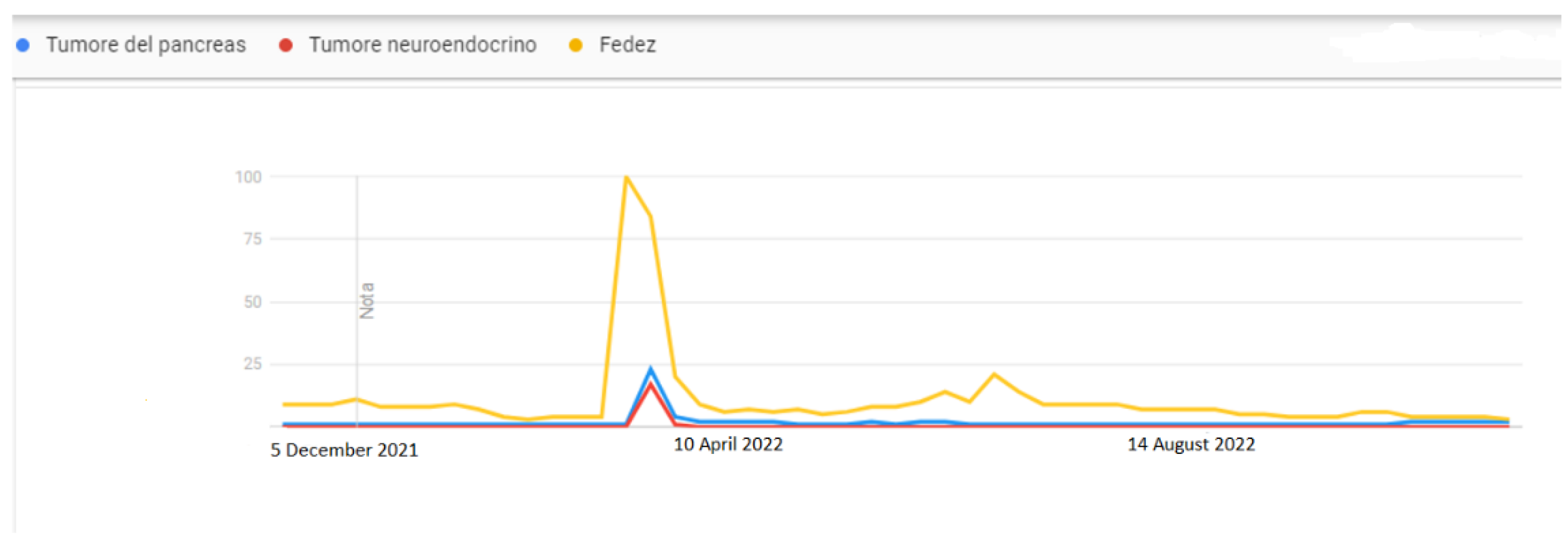
Task: Click the red line peak tip
Action: pos(651,384)
